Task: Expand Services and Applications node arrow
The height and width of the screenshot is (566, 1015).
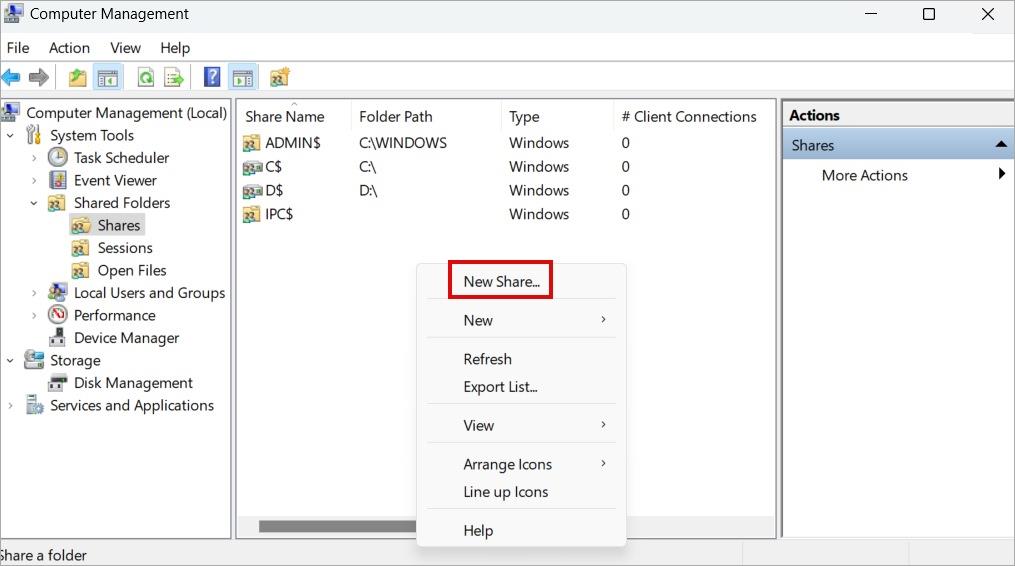Action: [10, 405]
